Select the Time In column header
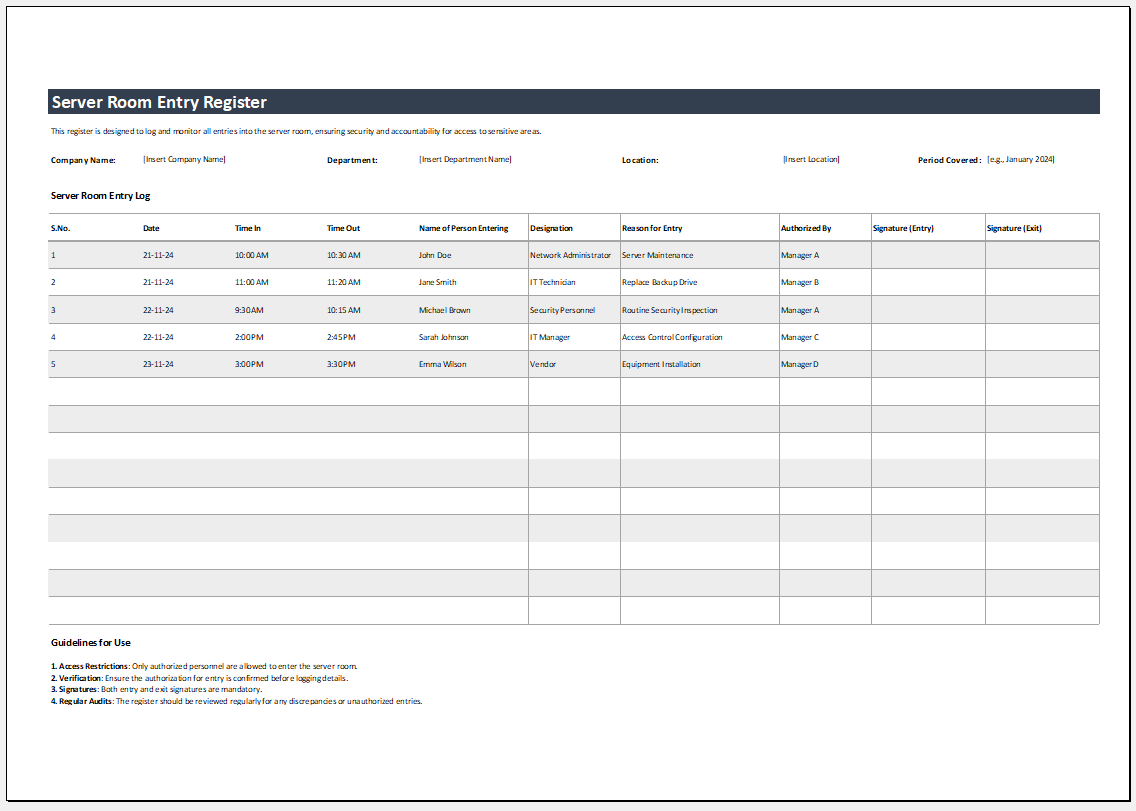This screenshot has height=811, width=1136. tap(246, 228)
